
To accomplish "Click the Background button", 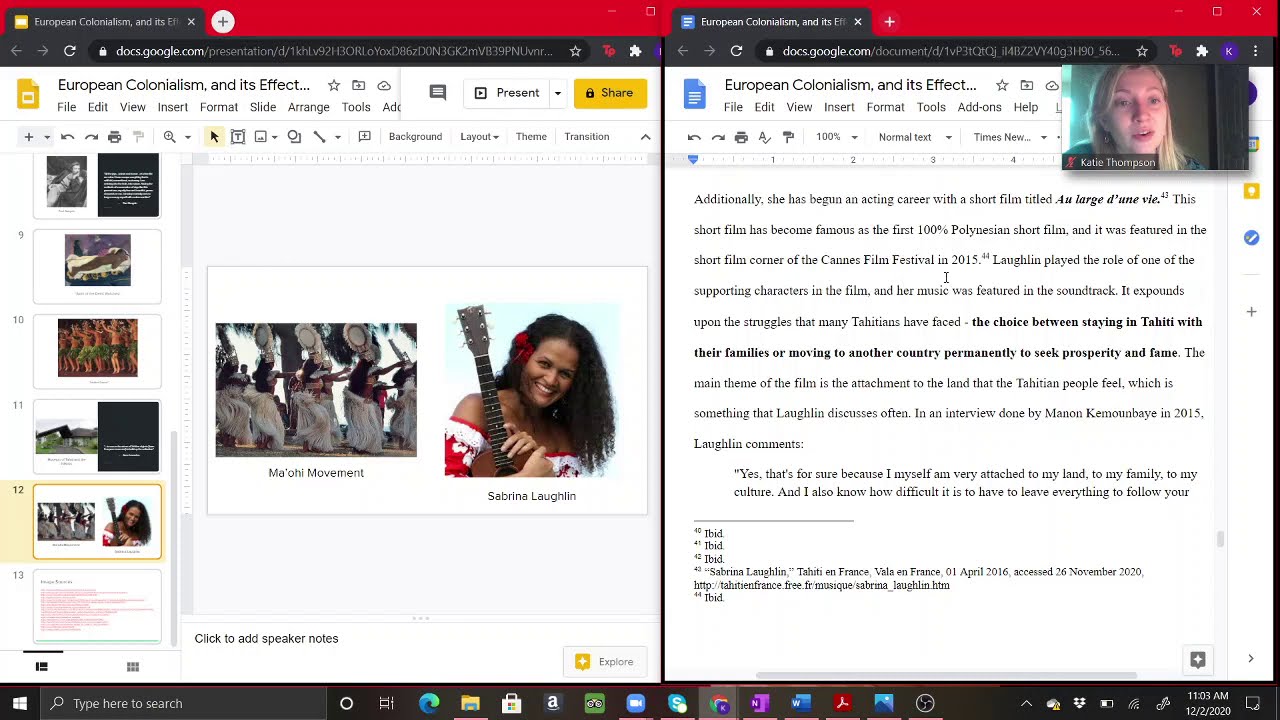I will tap(415, 137).
